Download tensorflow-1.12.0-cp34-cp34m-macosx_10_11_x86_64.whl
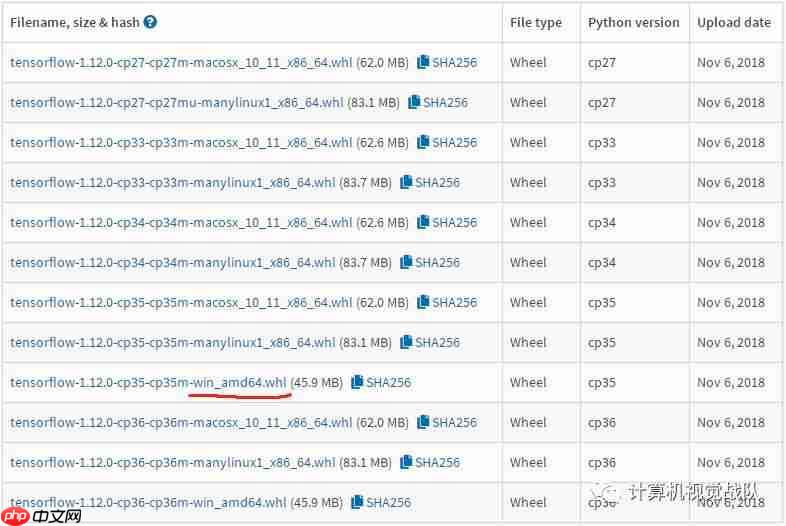Image resolution: width=786 pixels, height=526 pixels. (181, 223)
